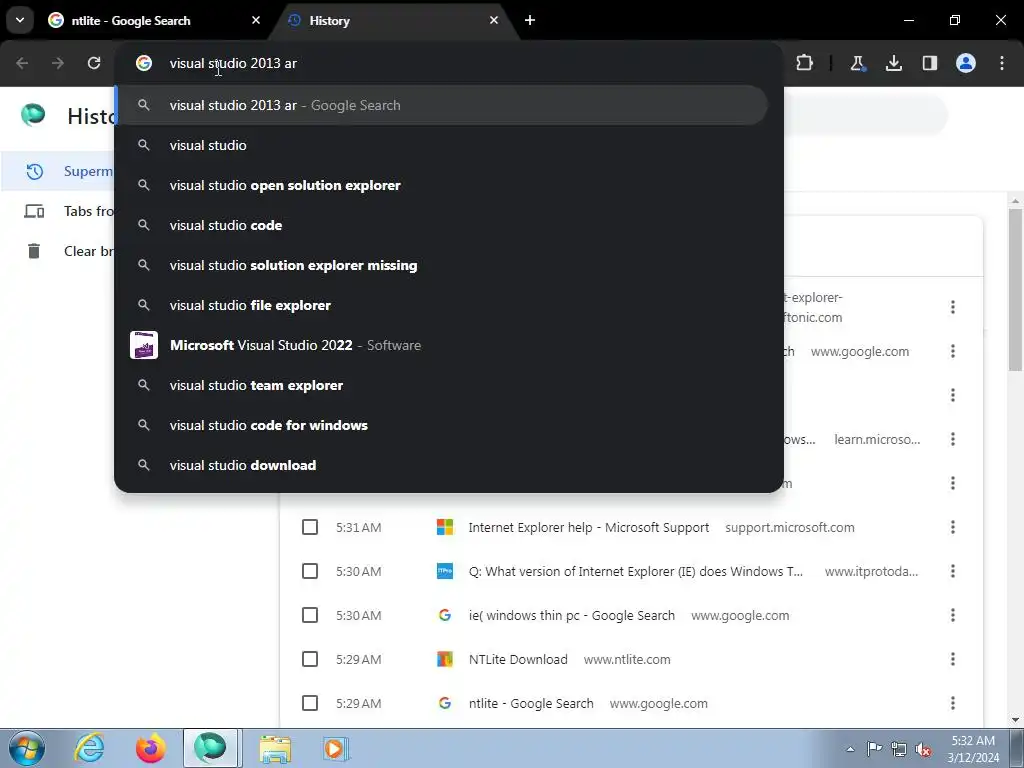Viewport: 1024px width, 768px height.
Task: Open the Extensions puzzle icon
Action: pos(805,63)
